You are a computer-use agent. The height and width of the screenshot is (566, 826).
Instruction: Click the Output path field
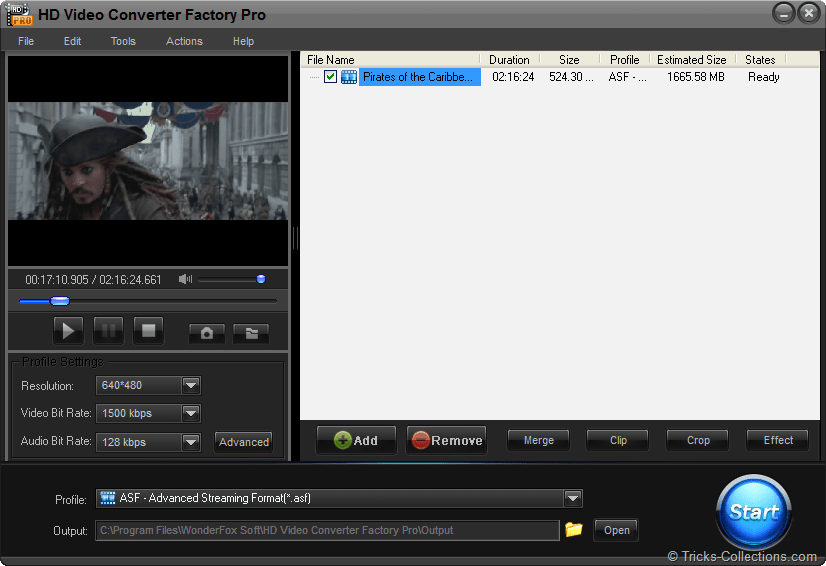[327, 530]
